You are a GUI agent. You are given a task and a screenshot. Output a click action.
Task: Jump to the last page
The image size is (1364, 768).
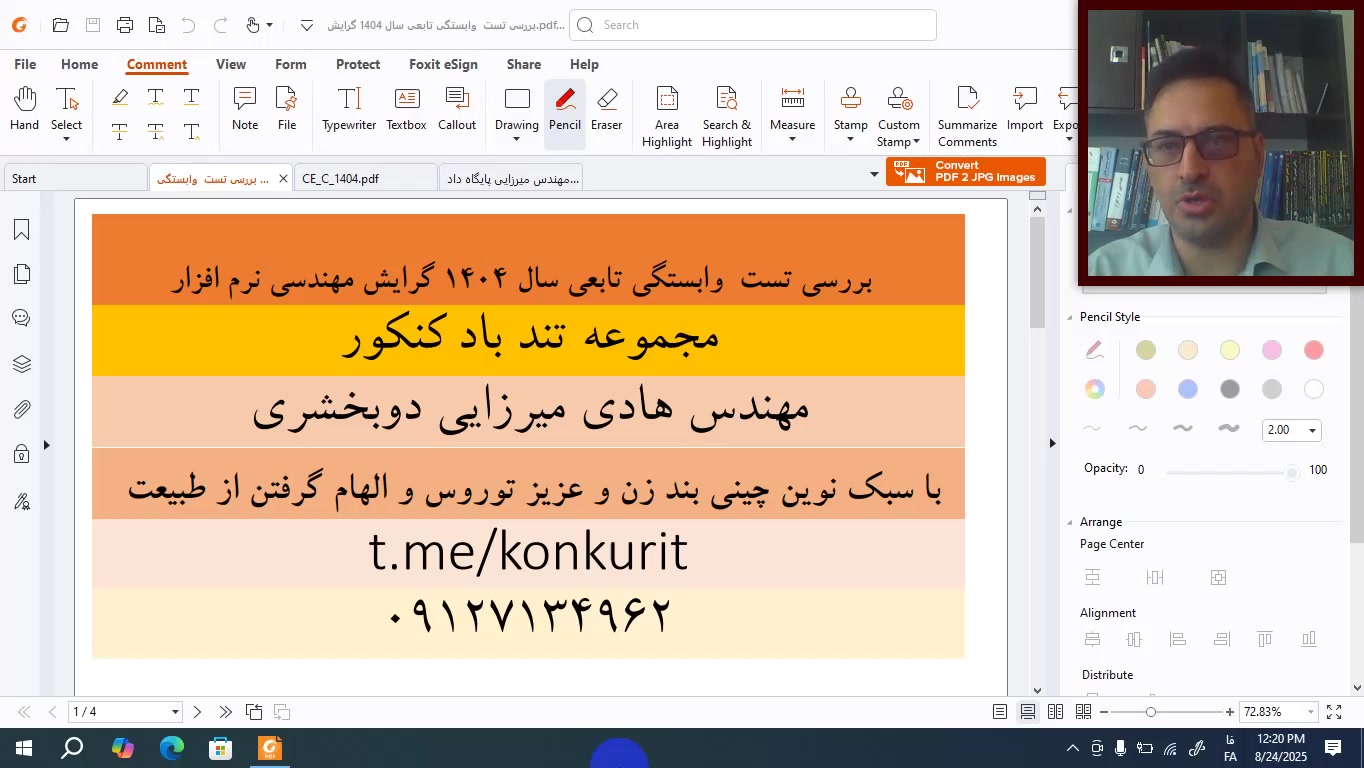pyautogui.click(x=225, y=712)
